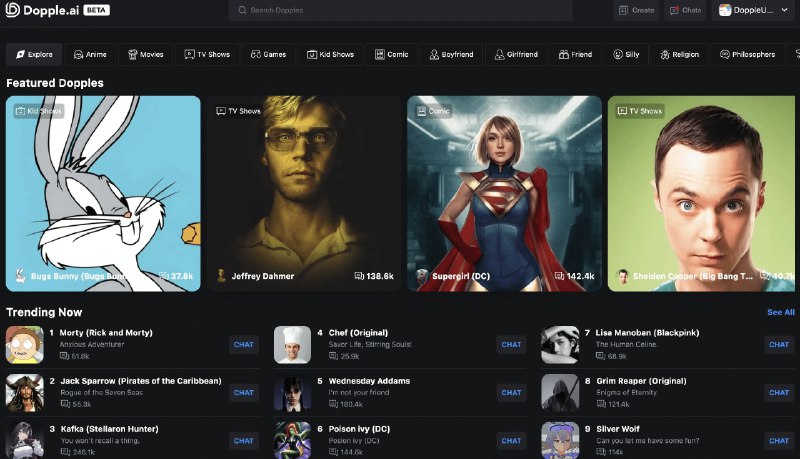Click the Dopple.ai logo icon

[12, 10]
